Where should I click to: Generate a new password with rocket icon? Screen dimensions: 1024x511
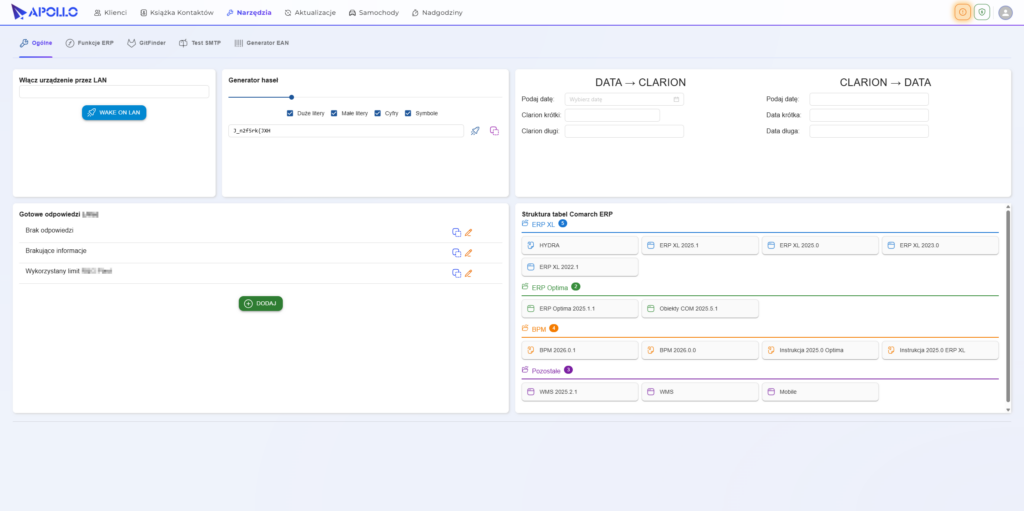(x=475, y=131)
